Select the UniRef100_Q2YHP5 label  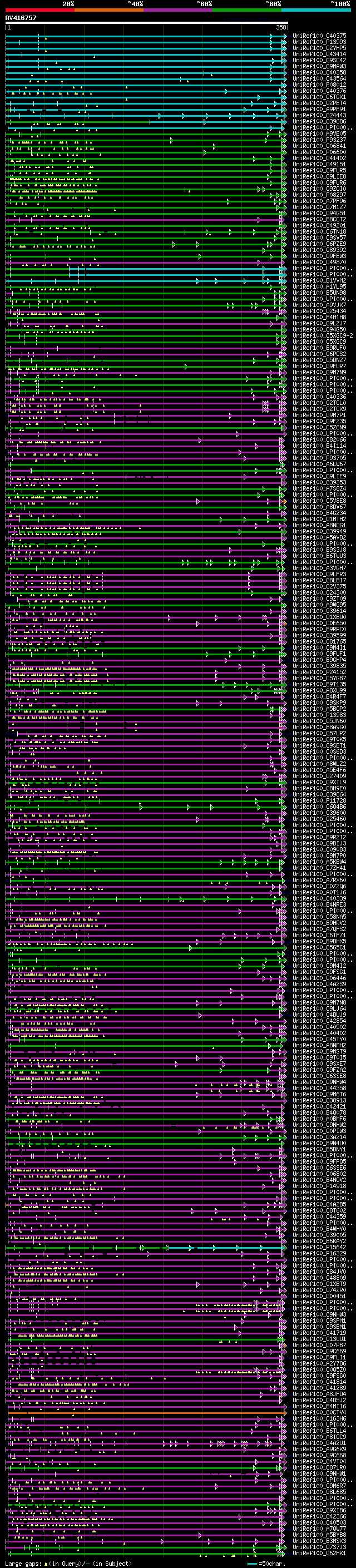tap(319, 48)
